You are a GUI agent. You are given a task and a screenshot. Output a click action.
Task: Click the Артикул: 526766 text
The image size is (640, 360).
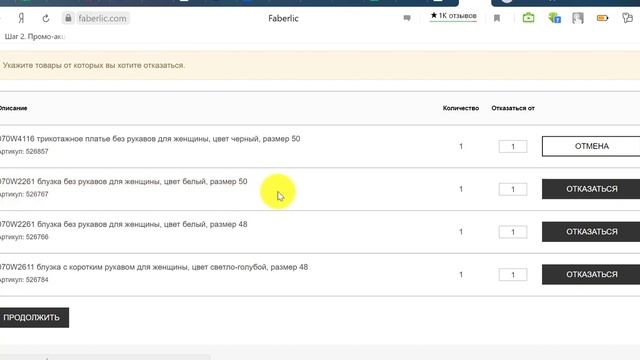(x=24, y=237)
